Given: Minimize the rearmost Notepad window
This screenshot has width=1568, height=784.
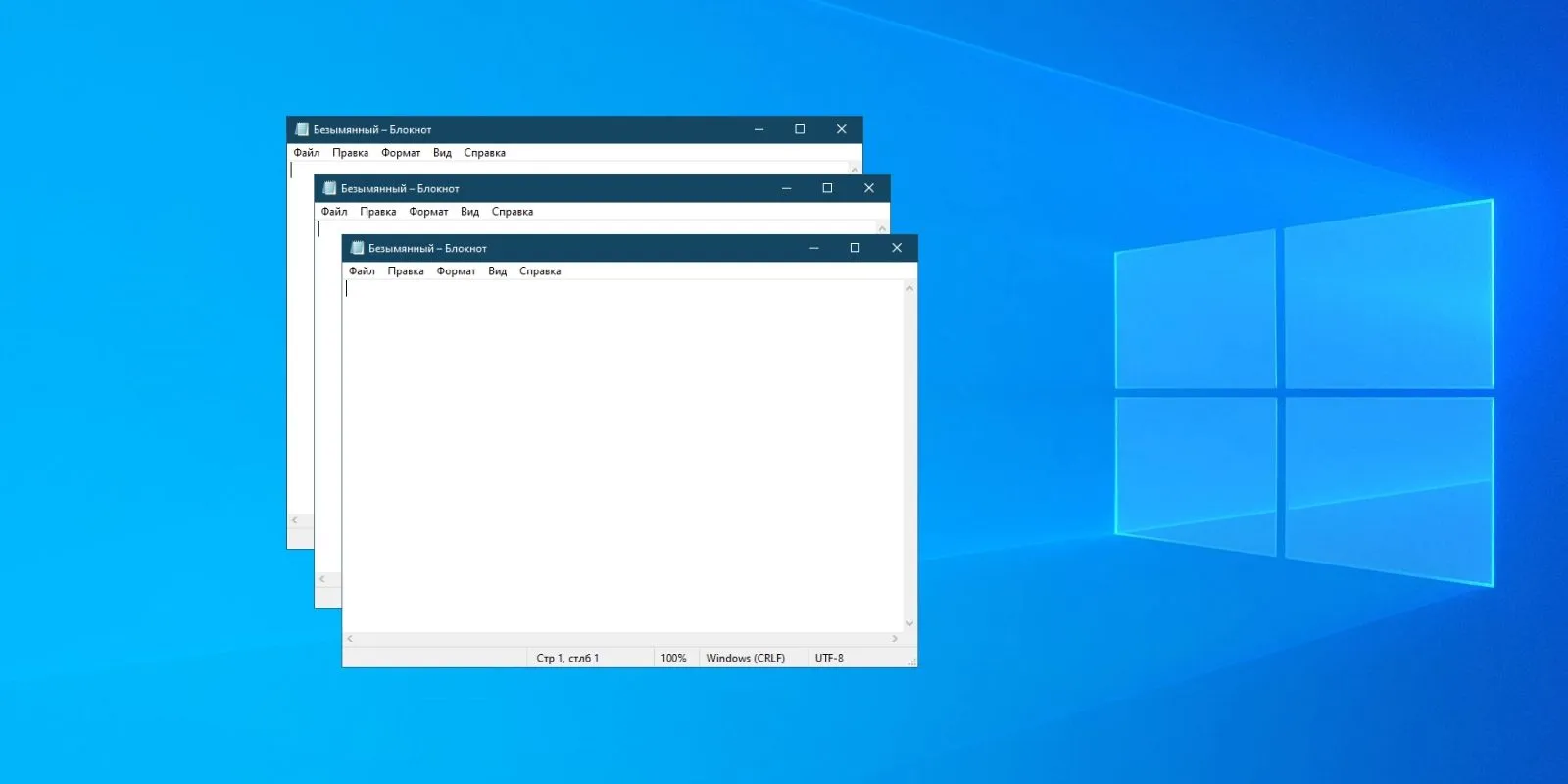Looking at the screenshot, I should (x=759, y=129).
